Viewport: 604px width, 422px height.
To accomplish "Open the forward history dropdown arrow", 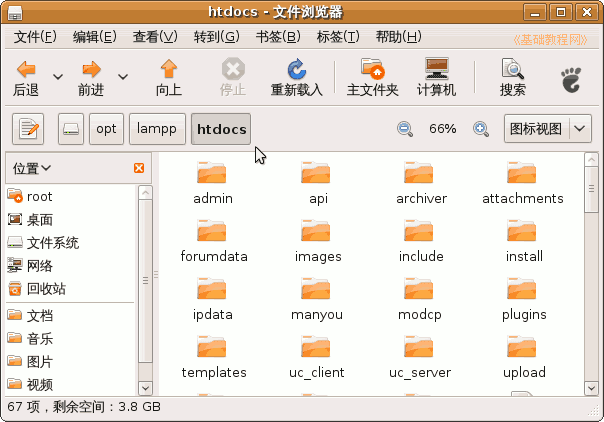I will 123,77.
